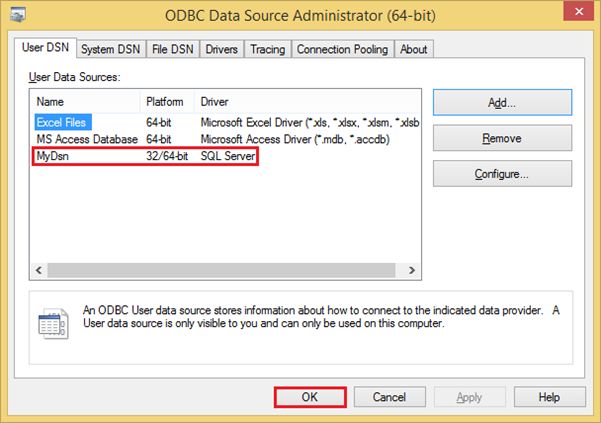This screenshot has width=601, height=423.
Task: Open Help for the dialog
Action: 548,397
